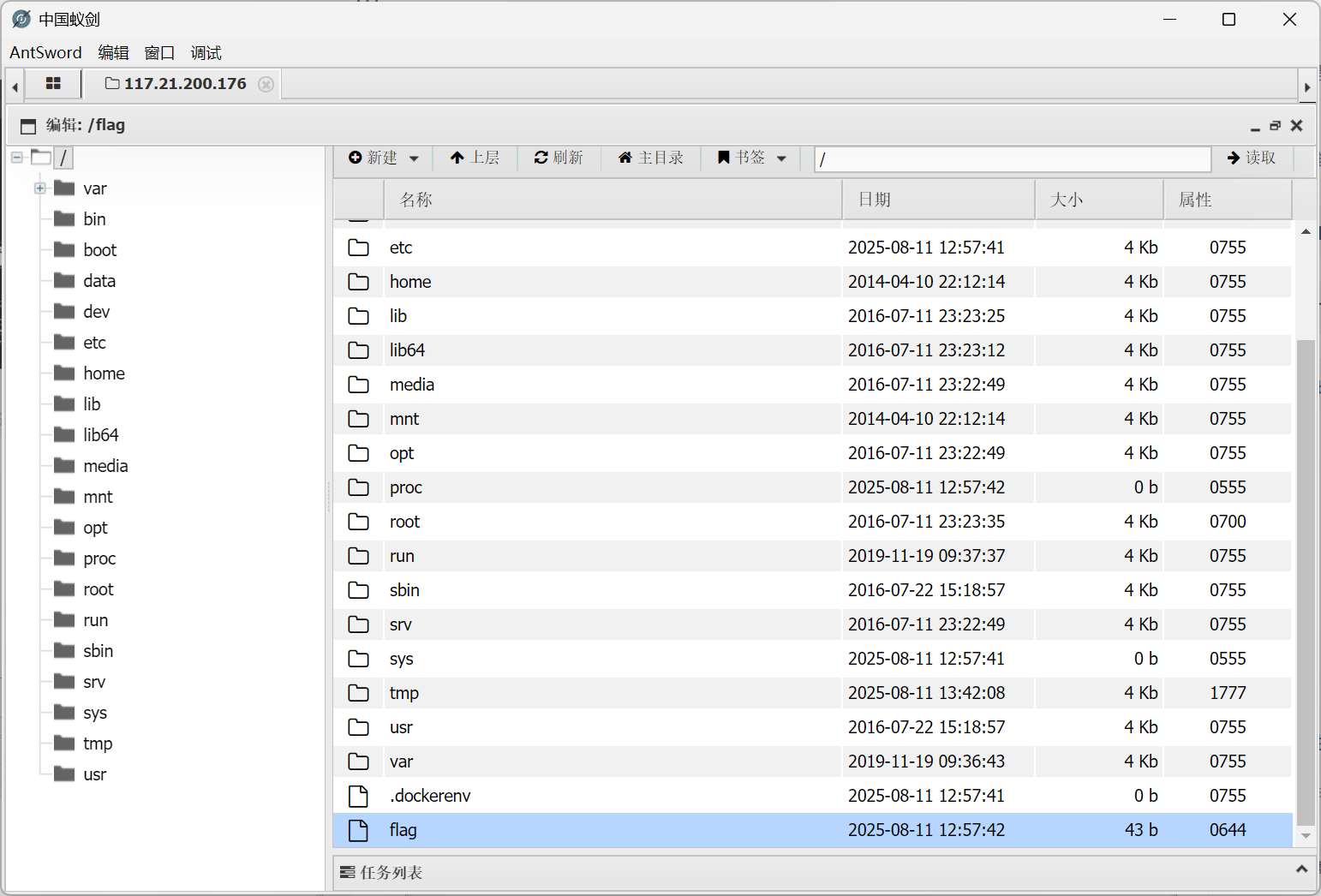This screenshot has width=1321, height=896.
Task: Click the lib folder icon in list
Action: point(358,316)
